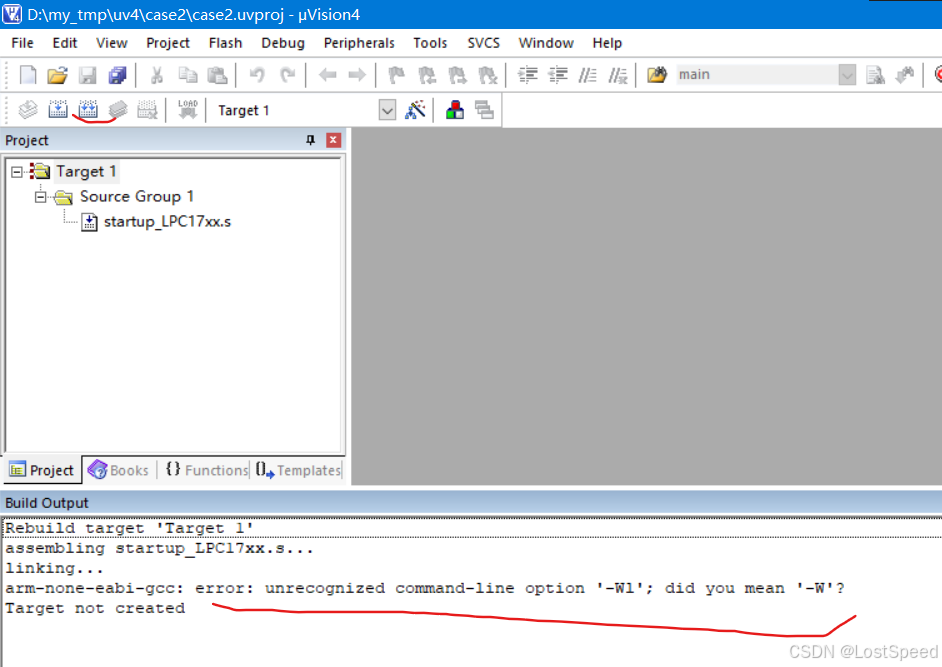Clear all bookmarks icon with X

tap(487, 75)
